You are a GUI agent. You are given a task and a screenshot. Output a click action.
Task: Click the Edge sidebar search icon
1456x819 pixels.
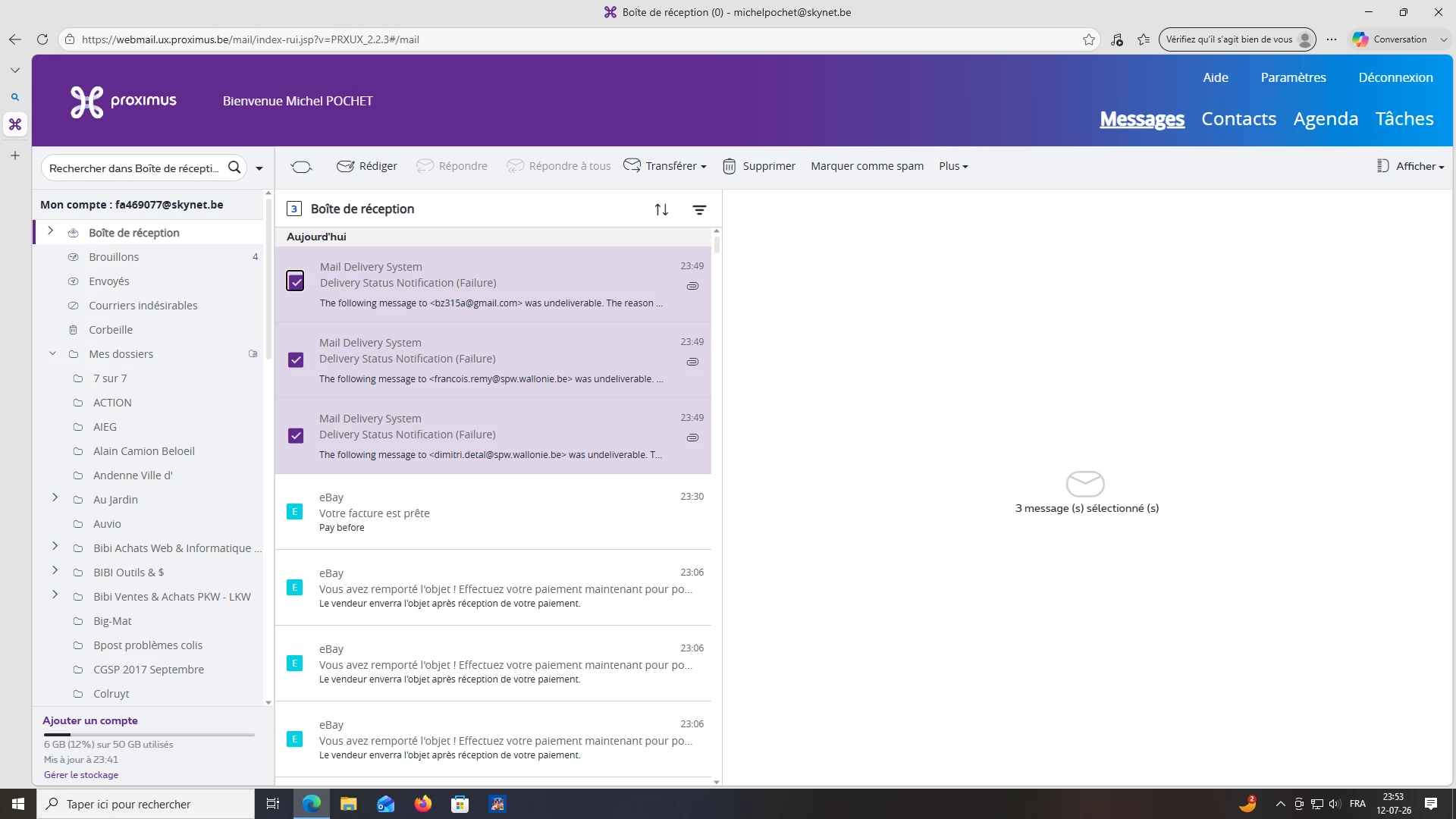(15, 97)
